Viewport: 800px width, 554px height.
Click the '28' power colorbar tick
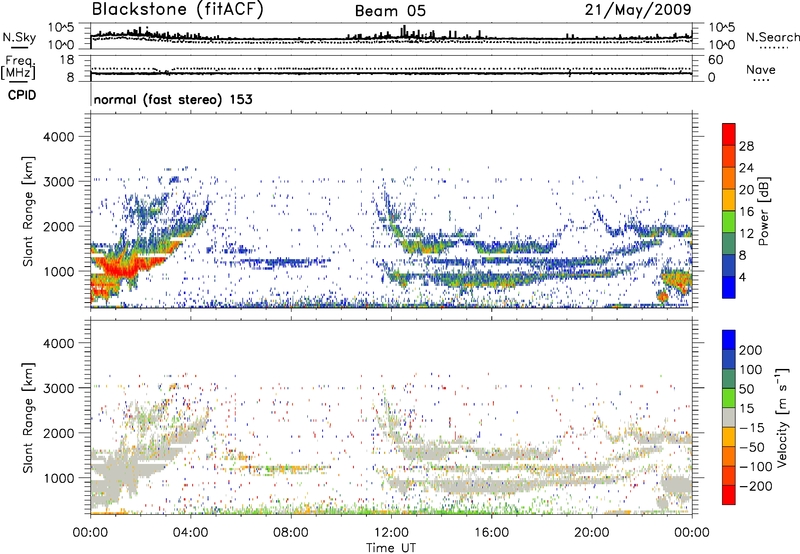(x=746, y=146)
